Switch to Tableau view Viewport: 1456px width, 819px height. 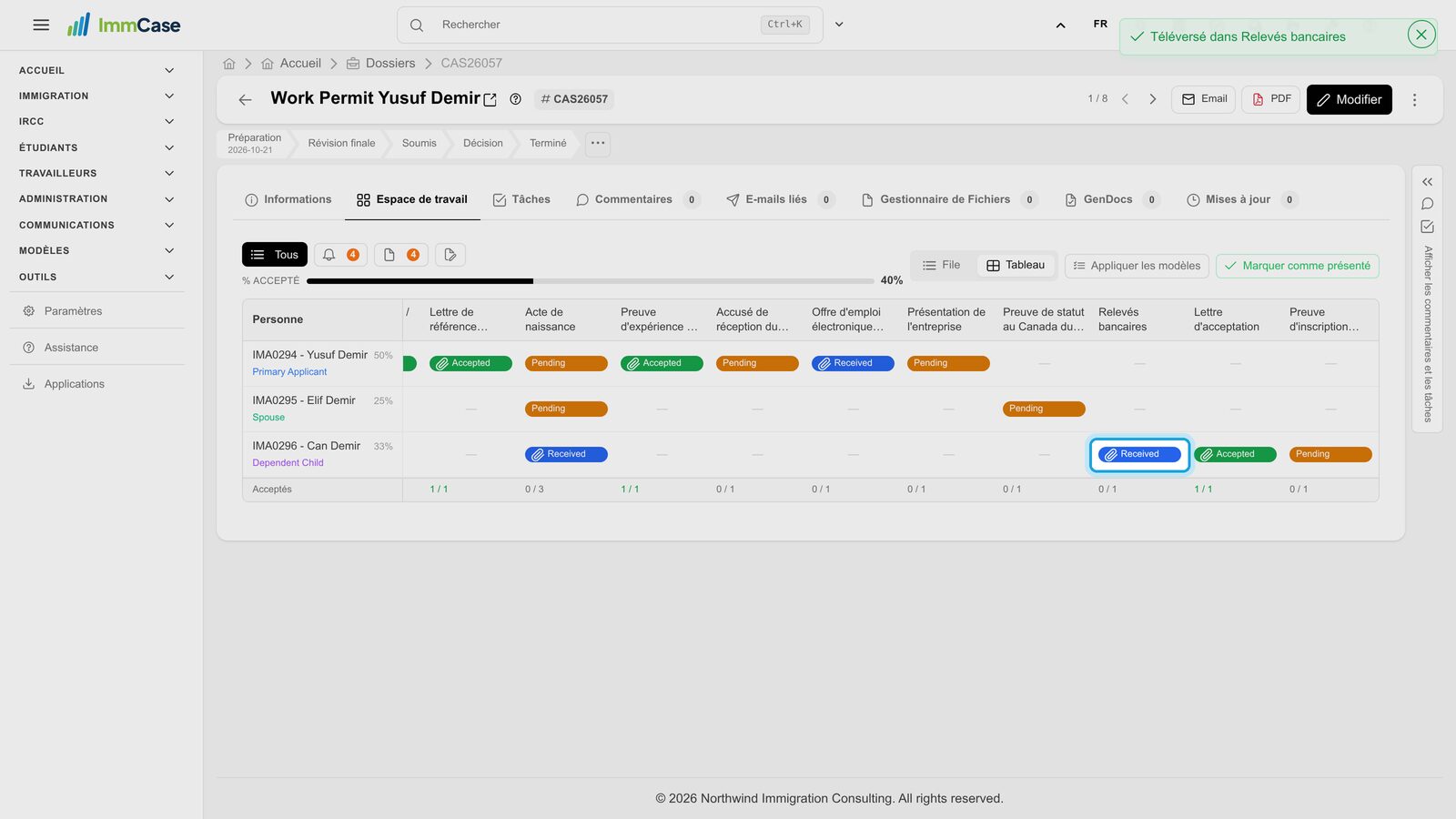1016,265
